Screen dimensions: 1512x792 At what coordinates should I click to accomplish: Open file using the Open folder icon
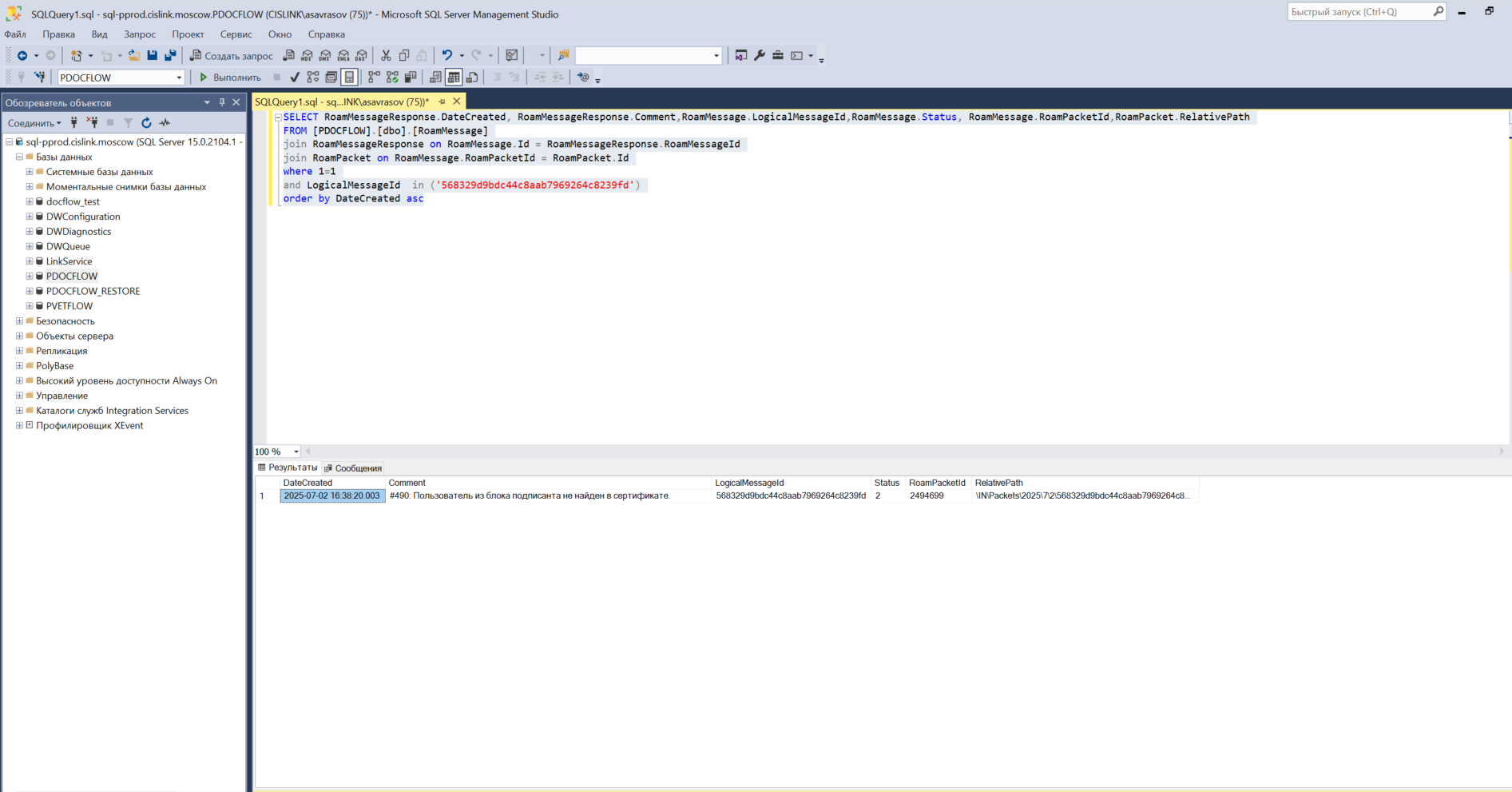(x=134, y=55)
